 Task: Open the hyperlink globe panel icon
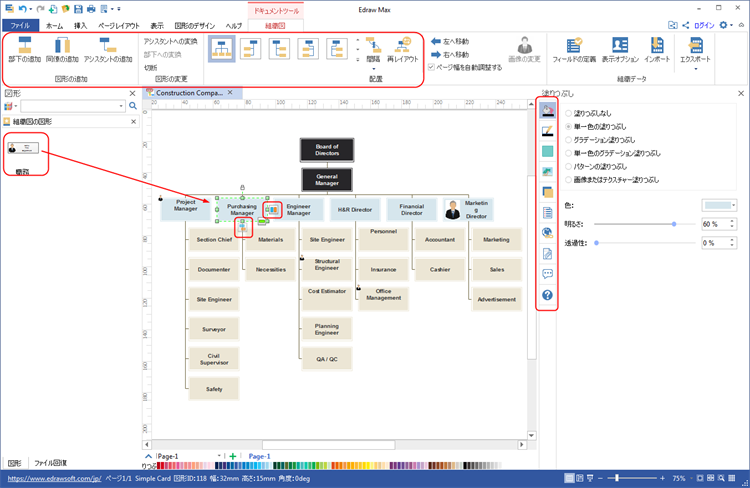[548, 233]
